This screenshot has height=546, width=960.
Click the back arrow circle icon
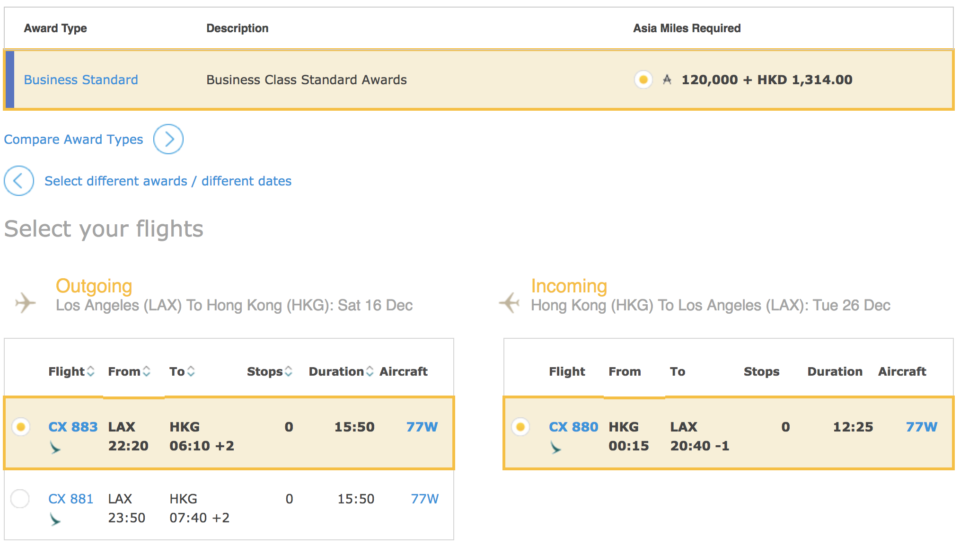[19, 181]
